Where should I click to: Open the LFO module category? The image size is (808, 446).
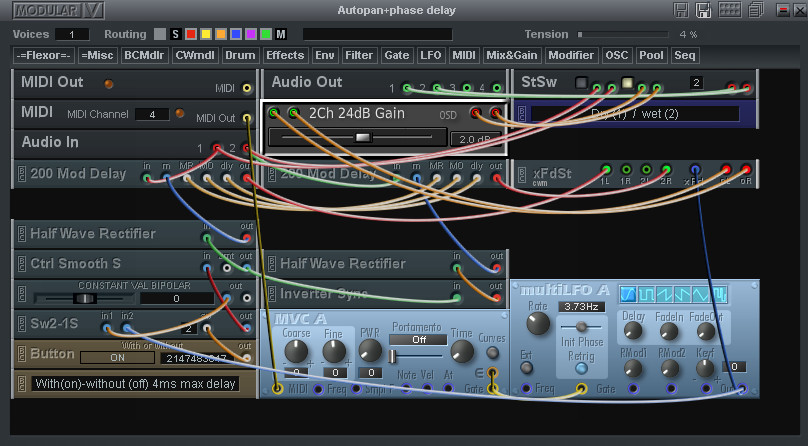click(430, 55)
